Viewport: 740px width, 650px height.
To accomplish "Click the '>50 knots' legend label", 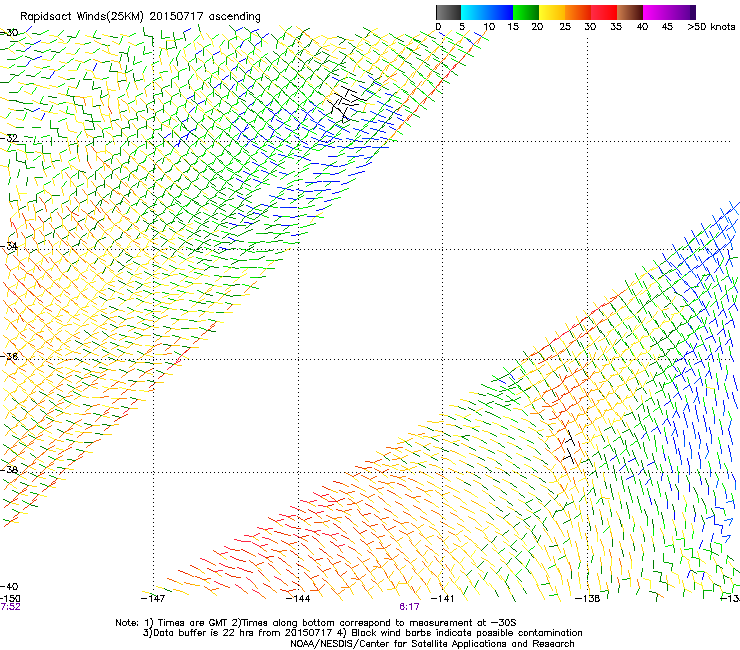I will (711, 26).
